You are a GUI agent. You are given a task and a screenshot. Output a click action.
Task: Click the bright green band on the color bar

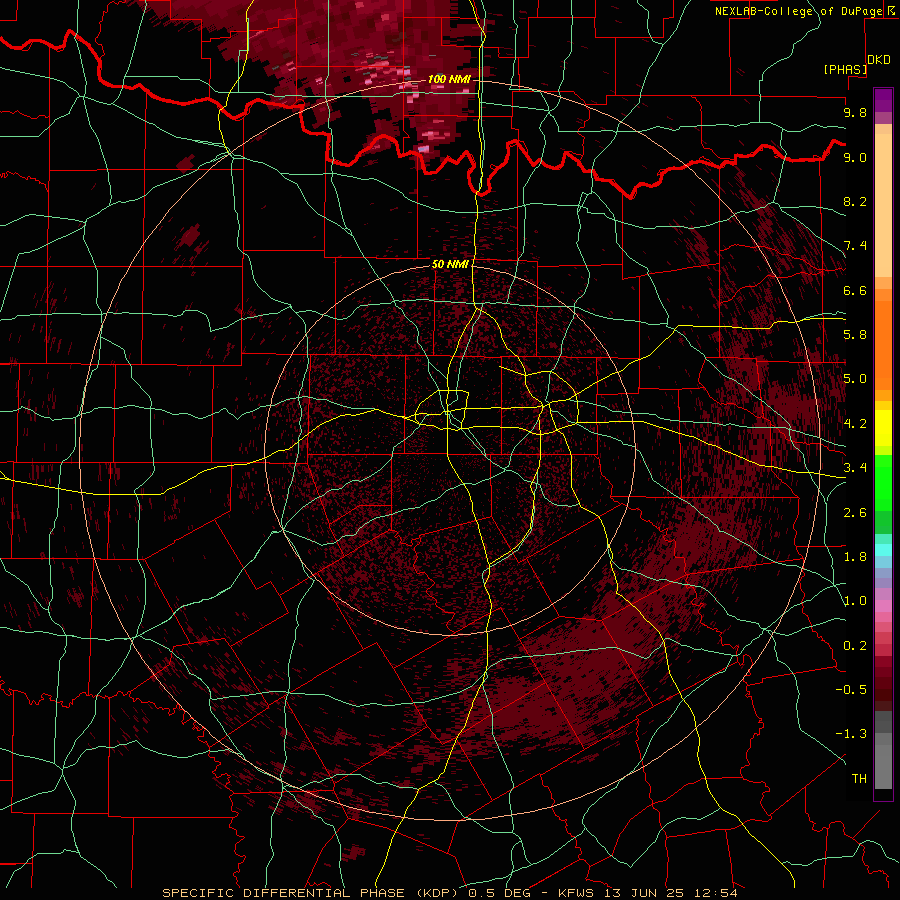[883, 483]
